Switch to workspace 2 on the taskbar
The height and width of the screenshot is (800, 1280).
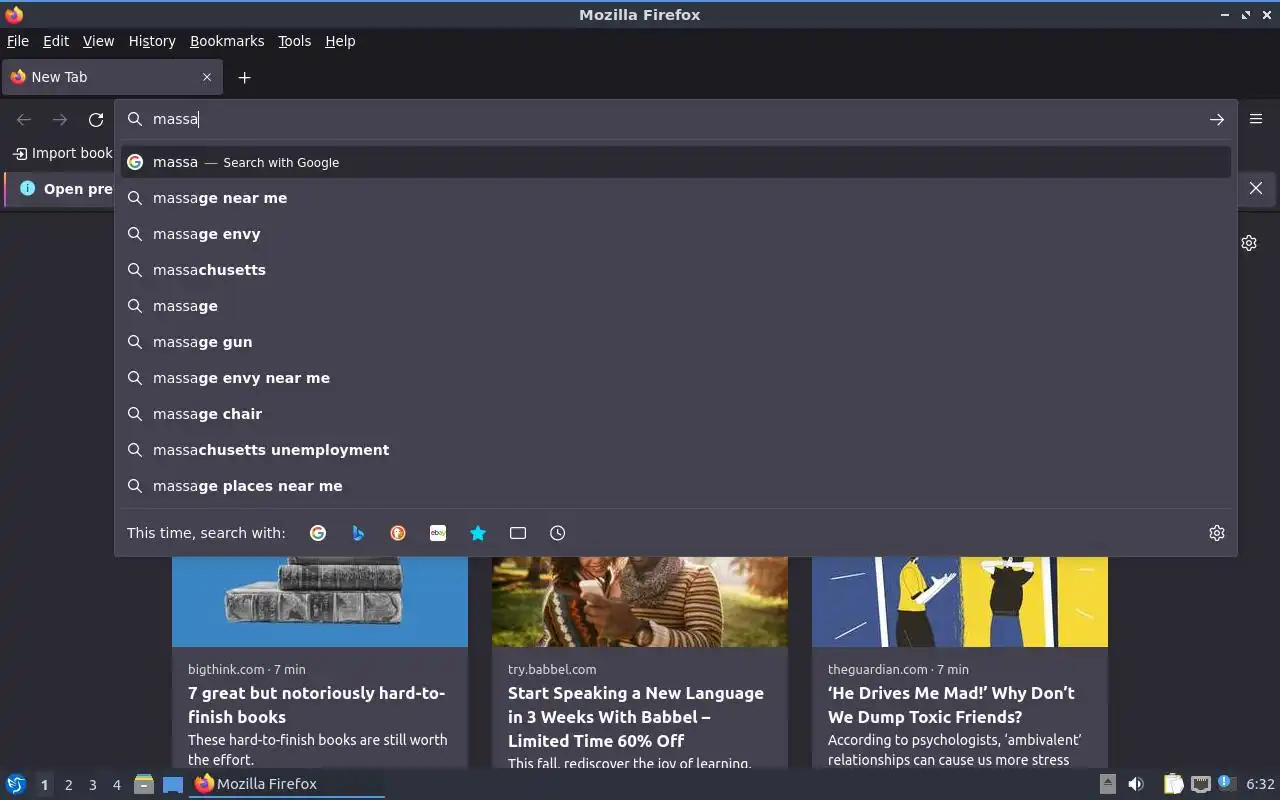68,785
